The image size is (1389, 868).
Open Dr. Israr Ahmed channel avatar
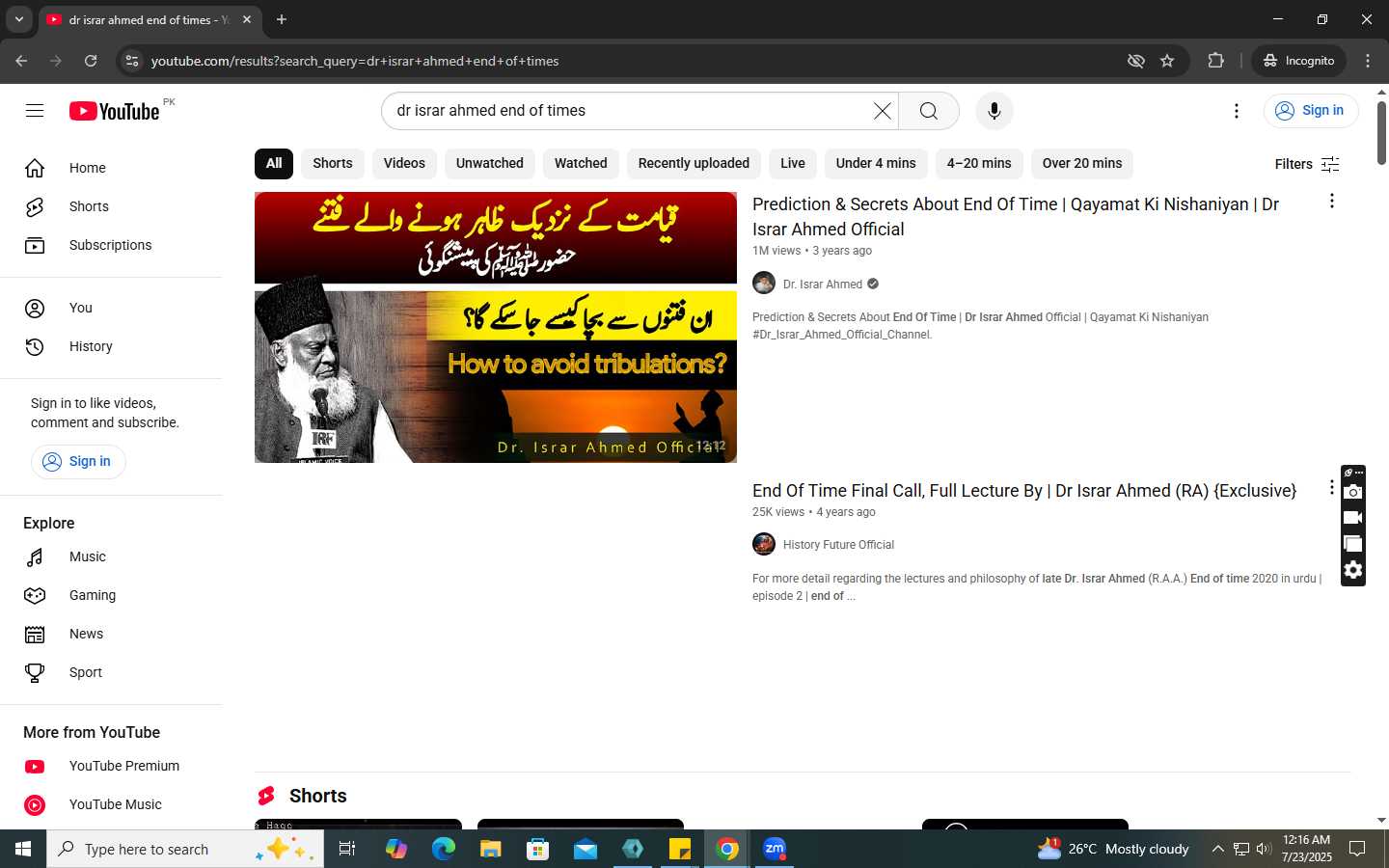pos(764,284)
